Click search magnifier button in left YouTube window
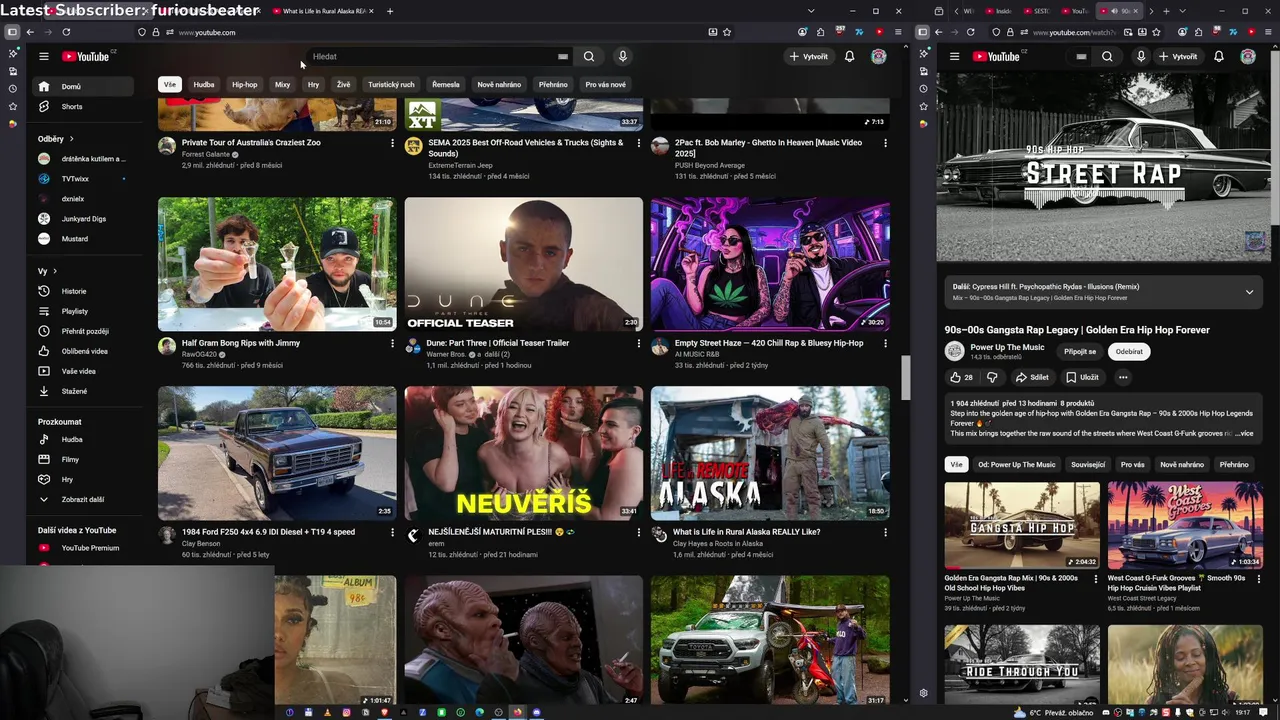 [589, 57]
